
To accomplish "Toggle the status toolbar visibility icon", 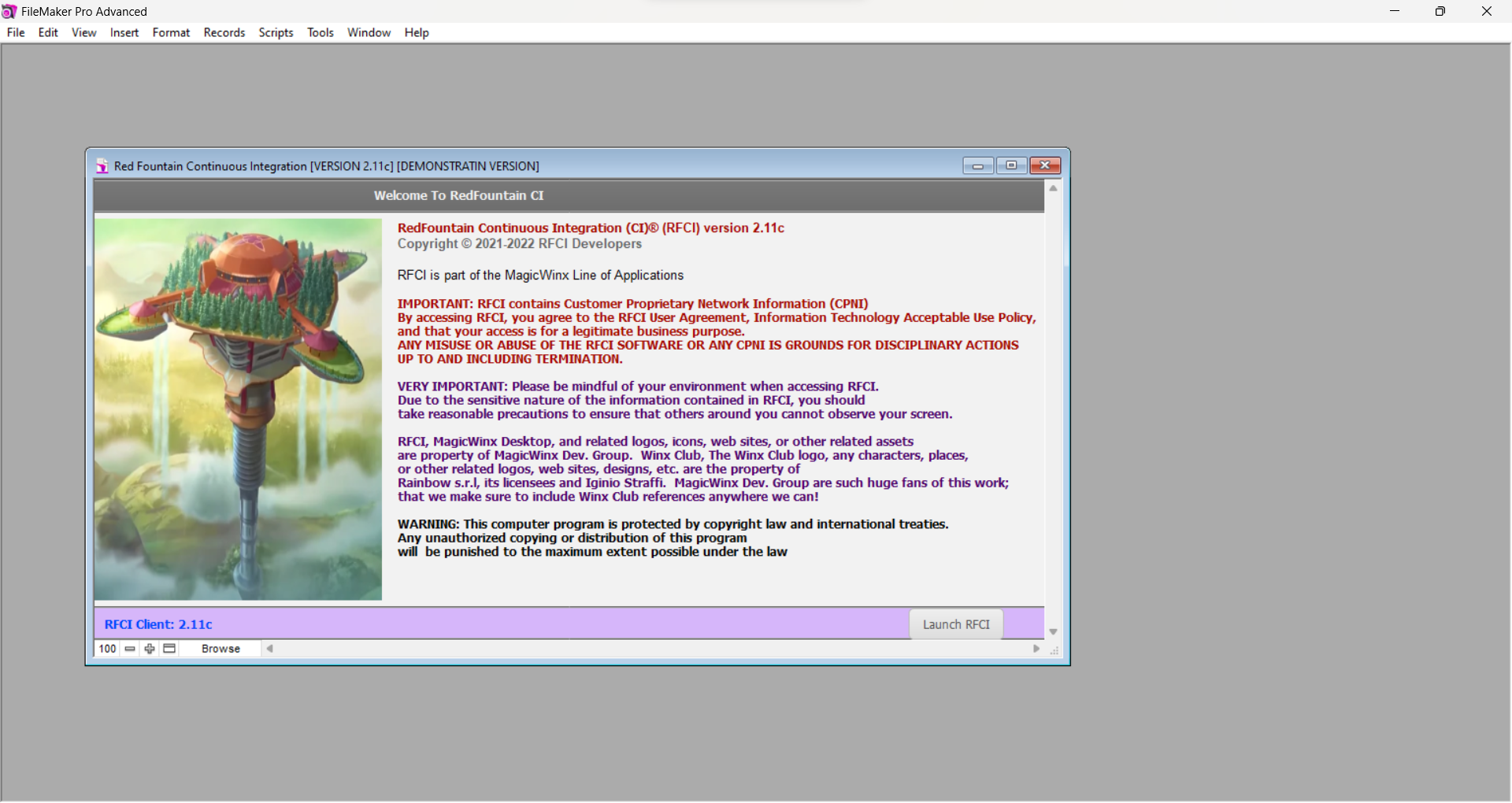I will click(169, 649).
